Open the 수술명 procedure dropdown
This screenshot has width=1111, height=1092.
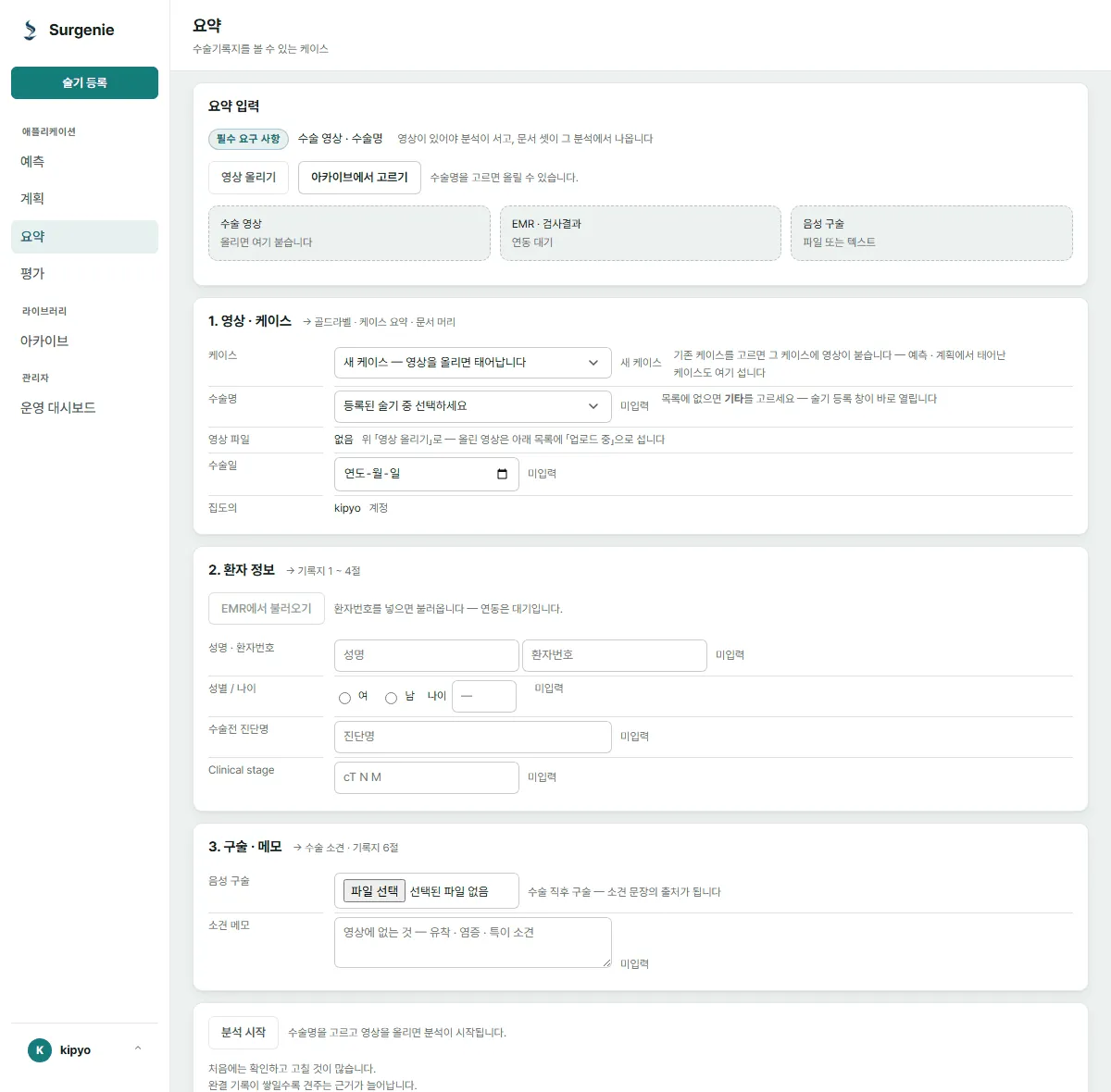point(472,406)
